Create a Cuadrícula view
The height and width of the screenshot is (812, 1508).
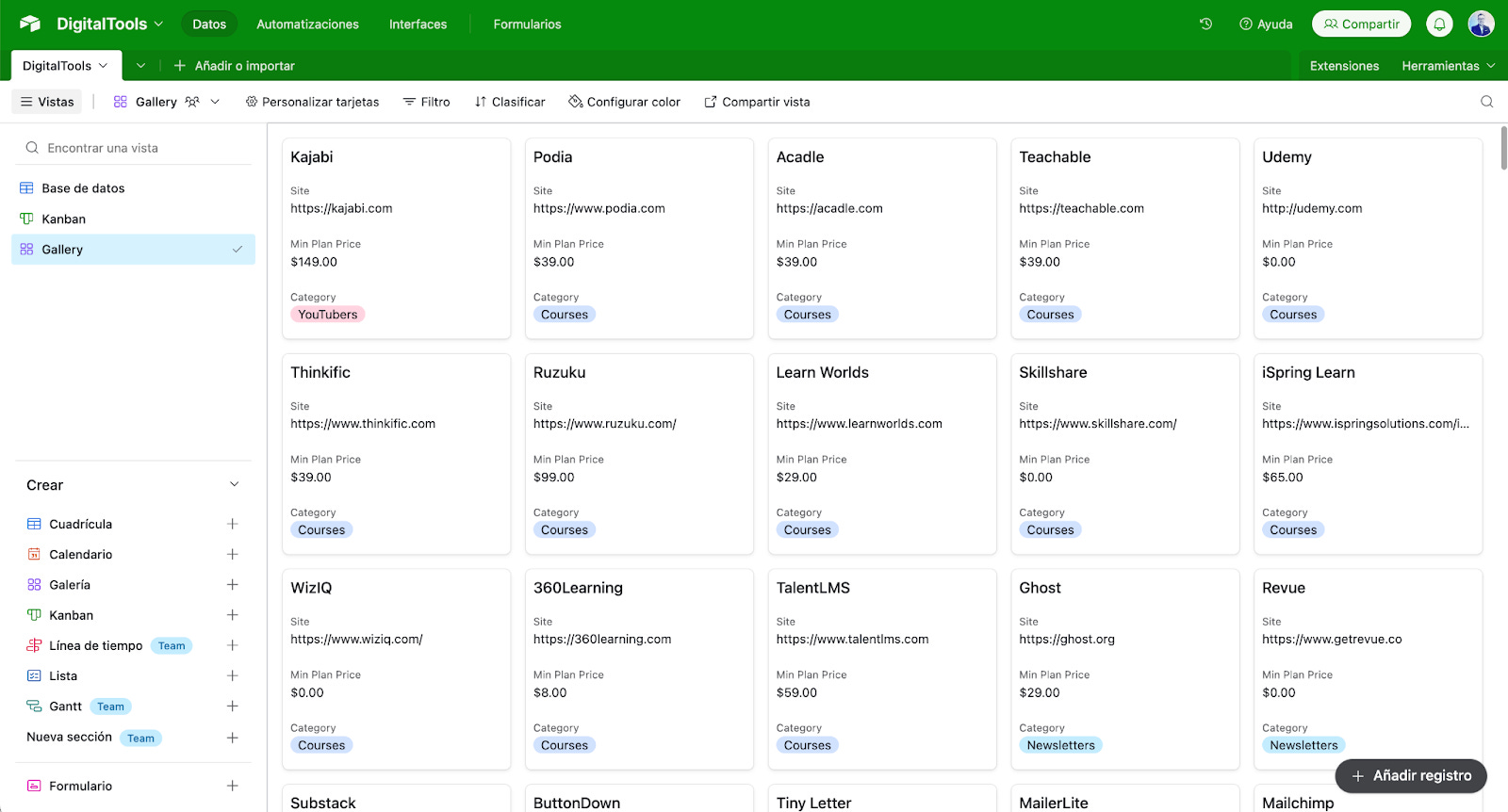(80, 524)
